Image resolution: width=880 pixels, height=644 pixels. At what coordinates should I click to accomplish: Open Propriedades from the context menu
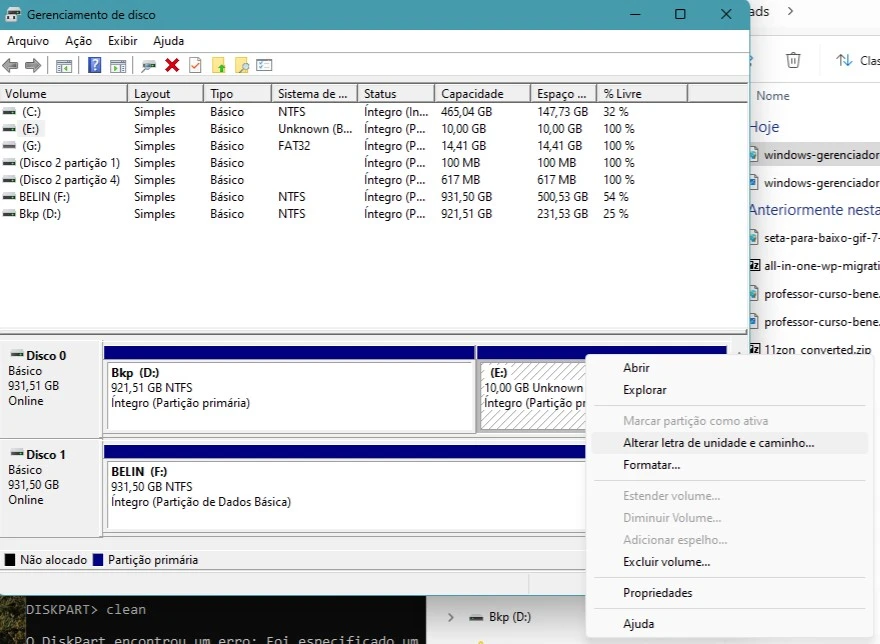tap(728, 593)
